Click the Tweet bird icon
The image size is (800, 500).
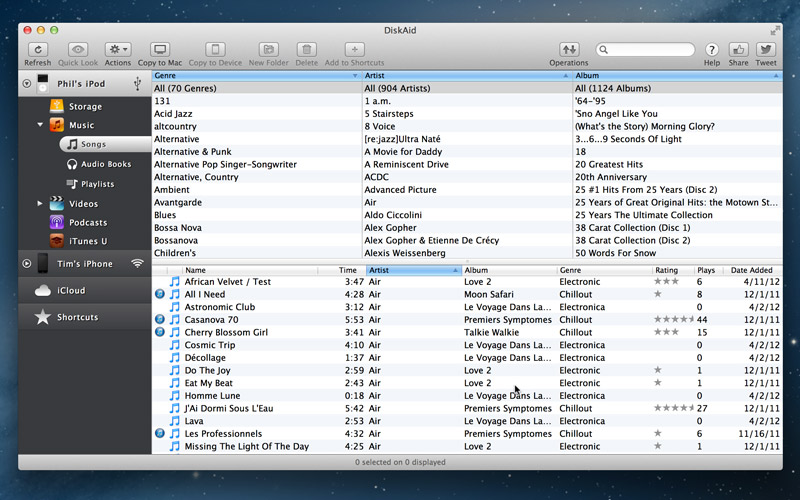click(x=766, y=49)
